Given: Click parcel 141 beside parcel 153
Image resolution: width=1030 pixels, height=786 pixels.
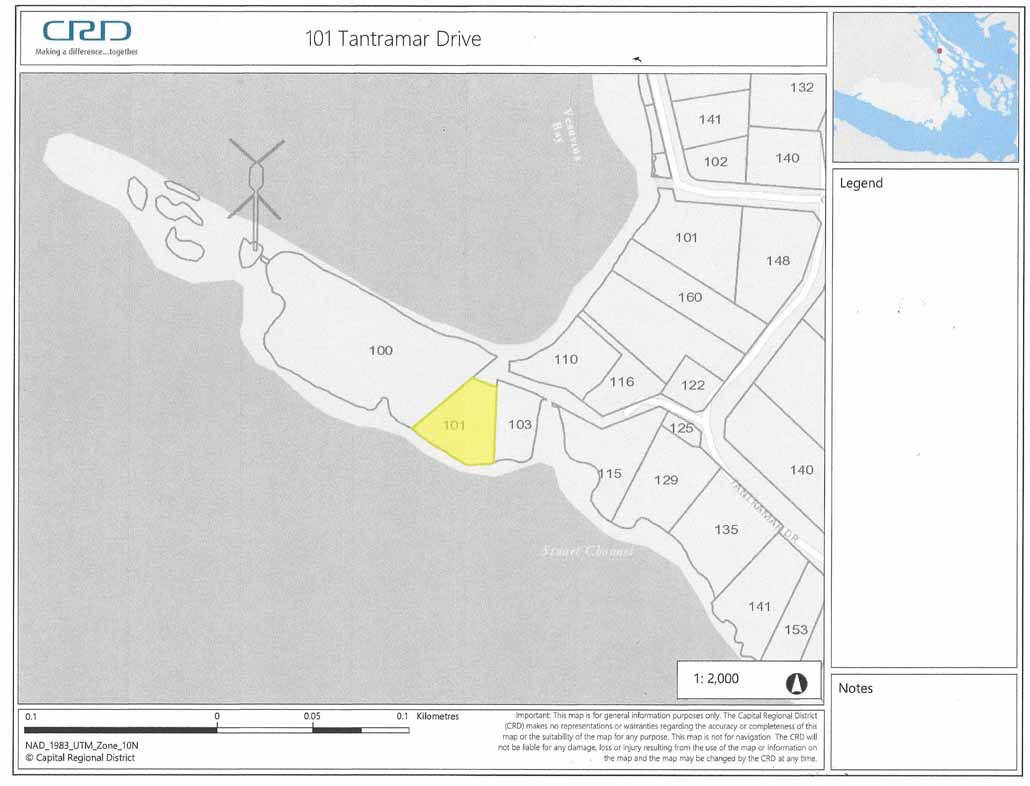Looking at the screenshot, I should [759, 607].
